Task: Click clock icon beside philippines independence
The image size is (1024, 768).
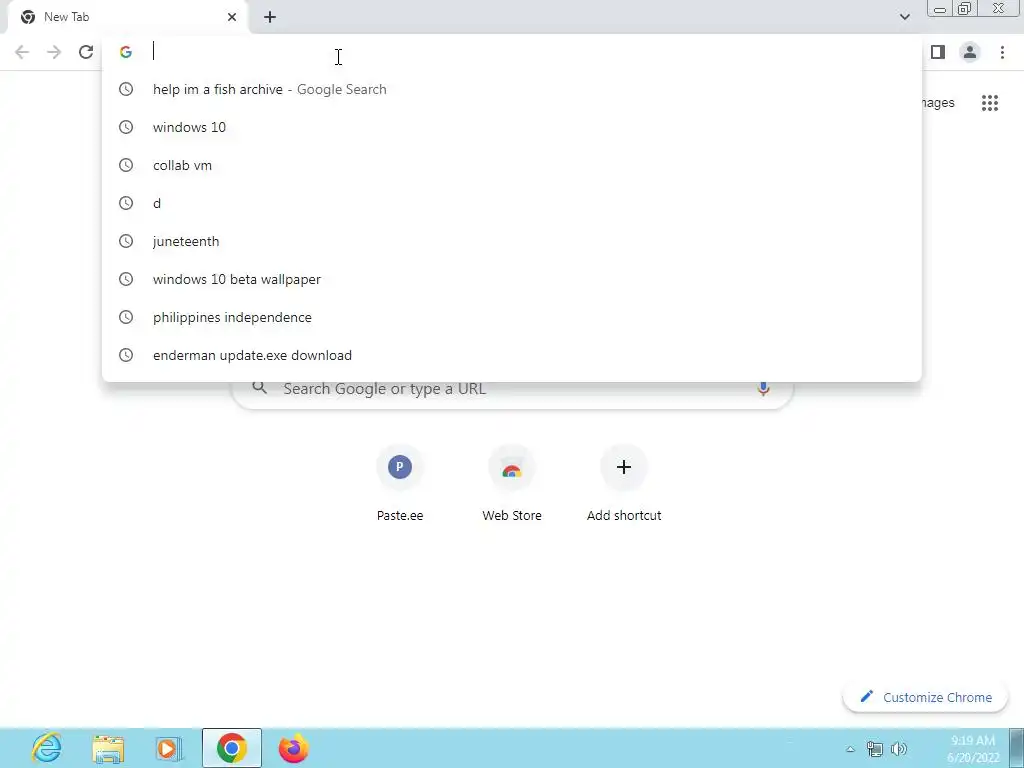Action: pyautogui.click(x=126, y=317)
